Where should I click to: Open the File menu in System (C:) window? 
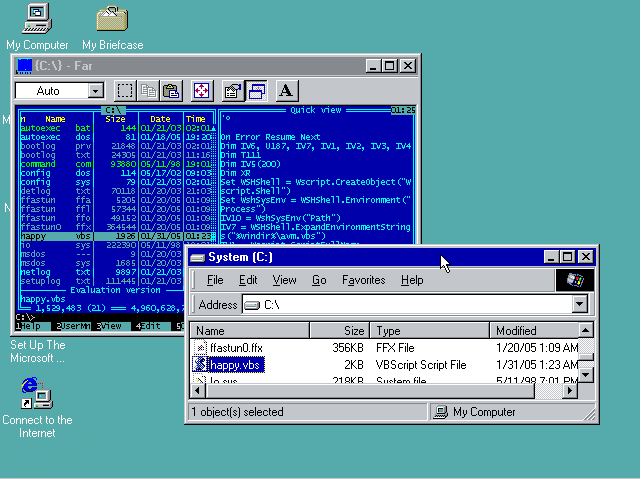(215, 280)
